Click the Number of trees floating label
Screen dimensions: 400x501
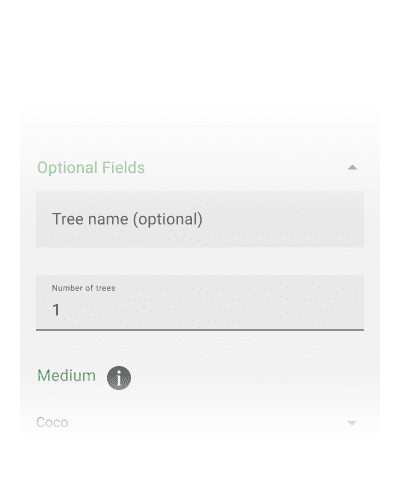pyautogui.click(x=83, y=288)
